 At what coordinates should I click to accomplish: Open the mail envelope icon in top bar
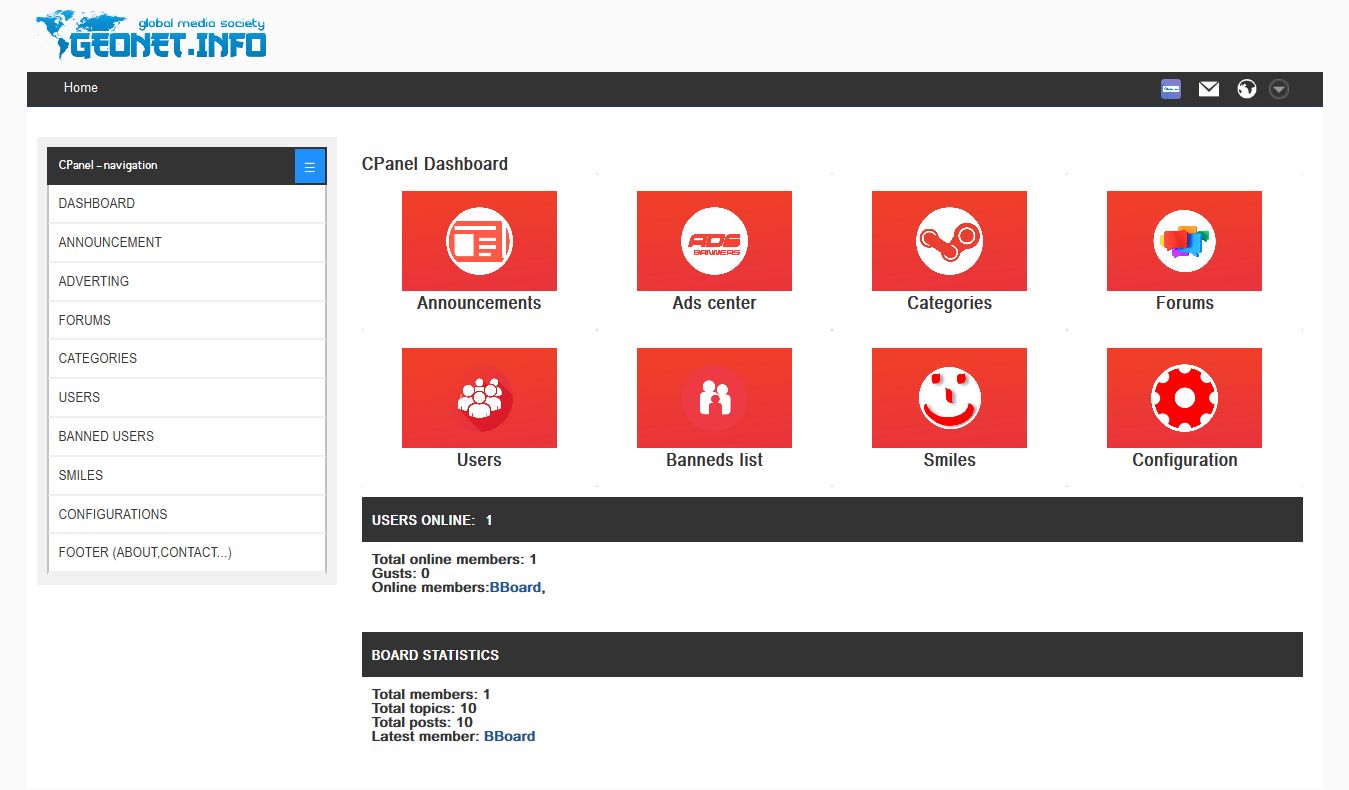[x=1209, y=89]
